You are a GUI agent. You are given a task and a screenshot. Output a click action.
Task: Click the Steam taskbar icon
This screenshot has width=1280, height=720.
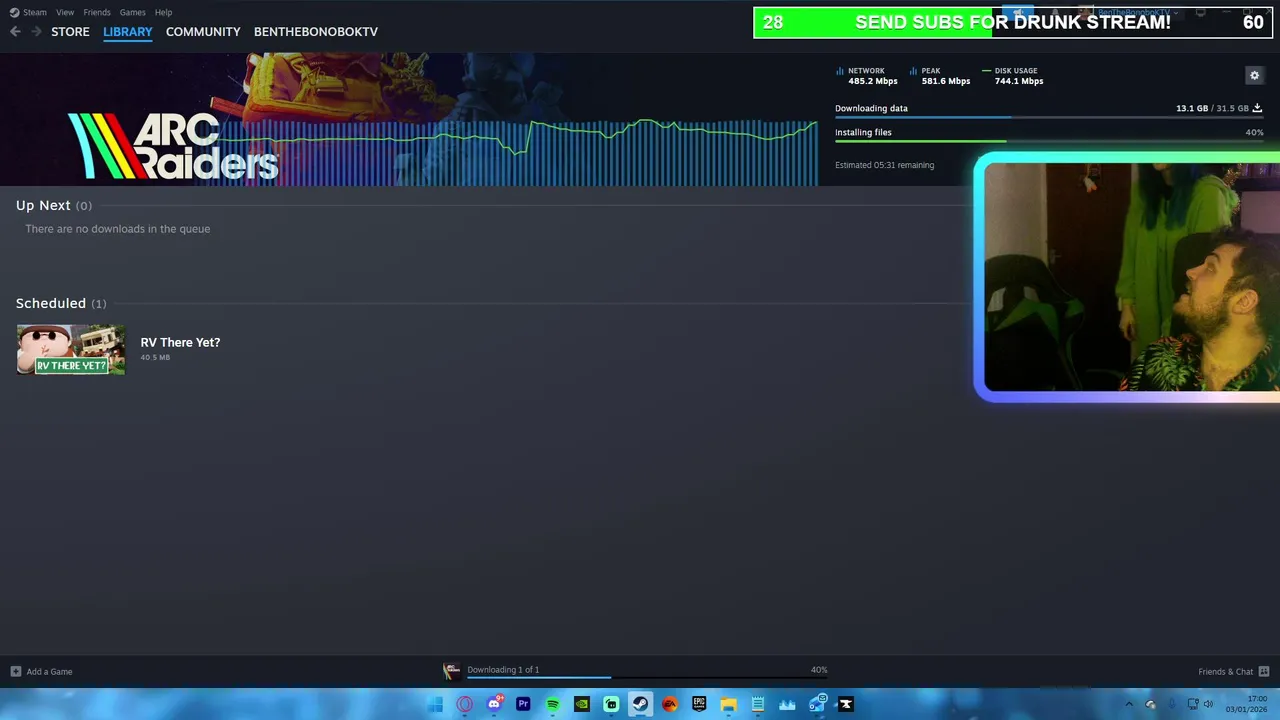click(x=640, y=704)
